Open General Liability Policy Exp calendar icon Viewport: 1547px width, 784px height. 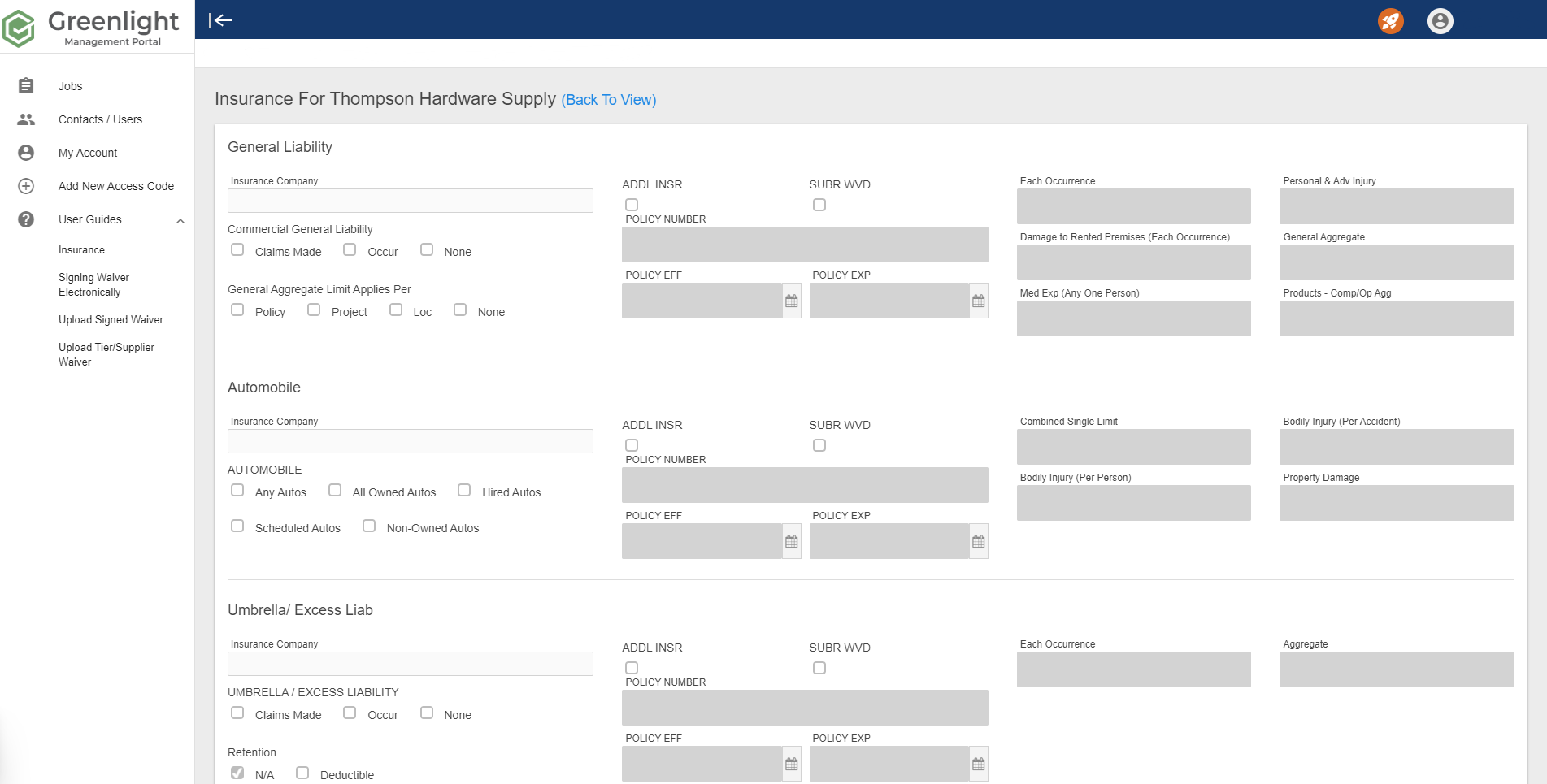tap(979, 301)
